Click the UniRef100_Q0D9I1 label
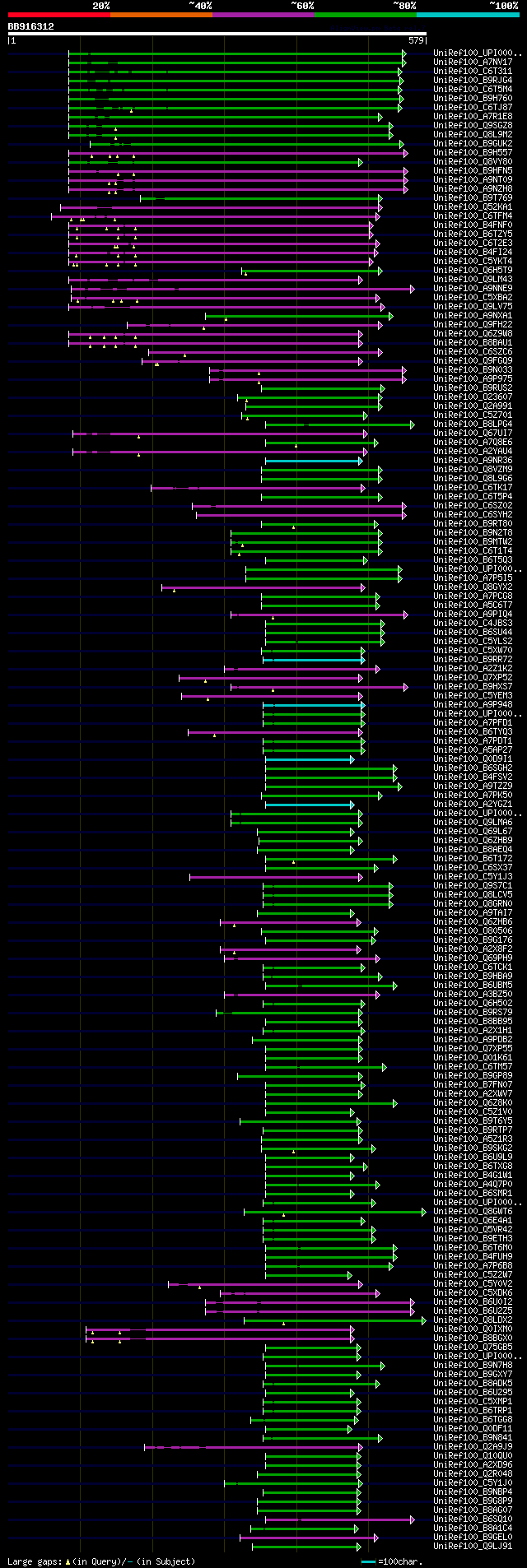 tap(473, 758)
